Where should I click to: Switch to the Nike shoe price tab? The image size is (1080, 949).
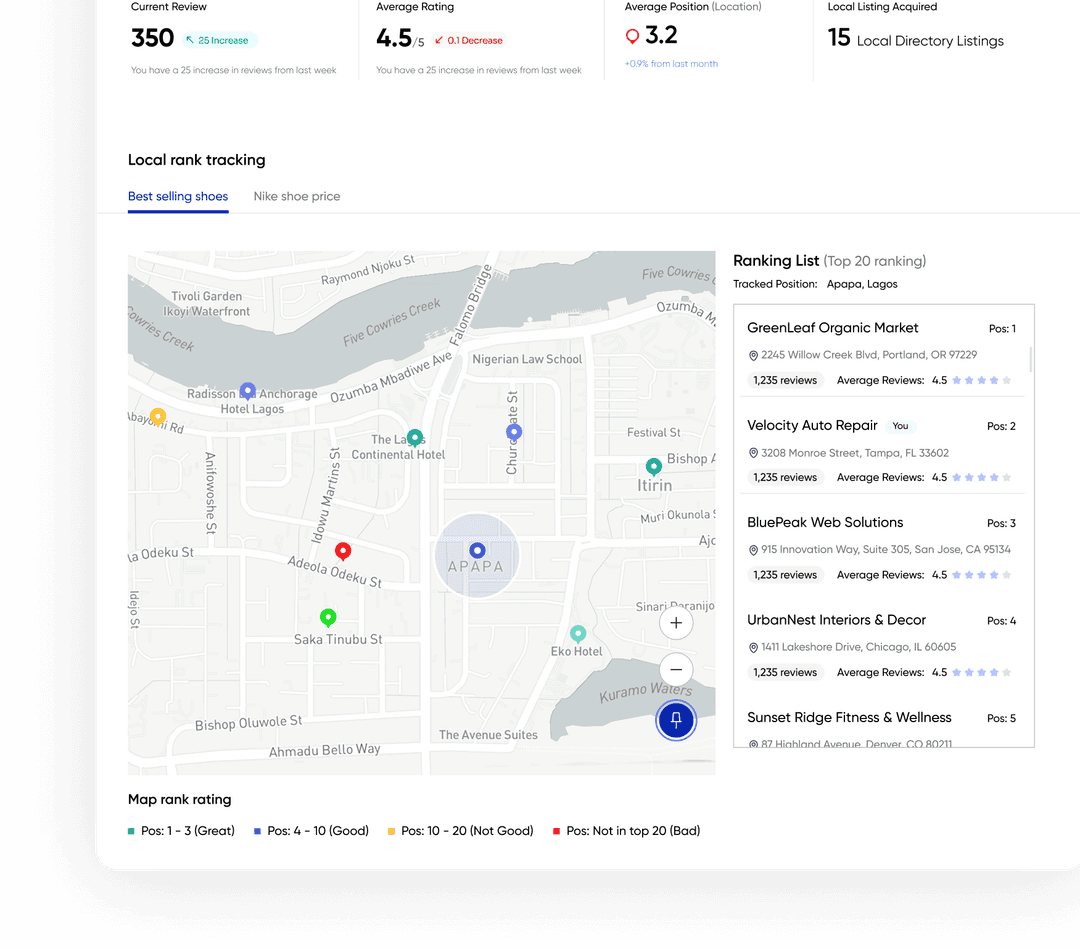click(x=297, y=196)
